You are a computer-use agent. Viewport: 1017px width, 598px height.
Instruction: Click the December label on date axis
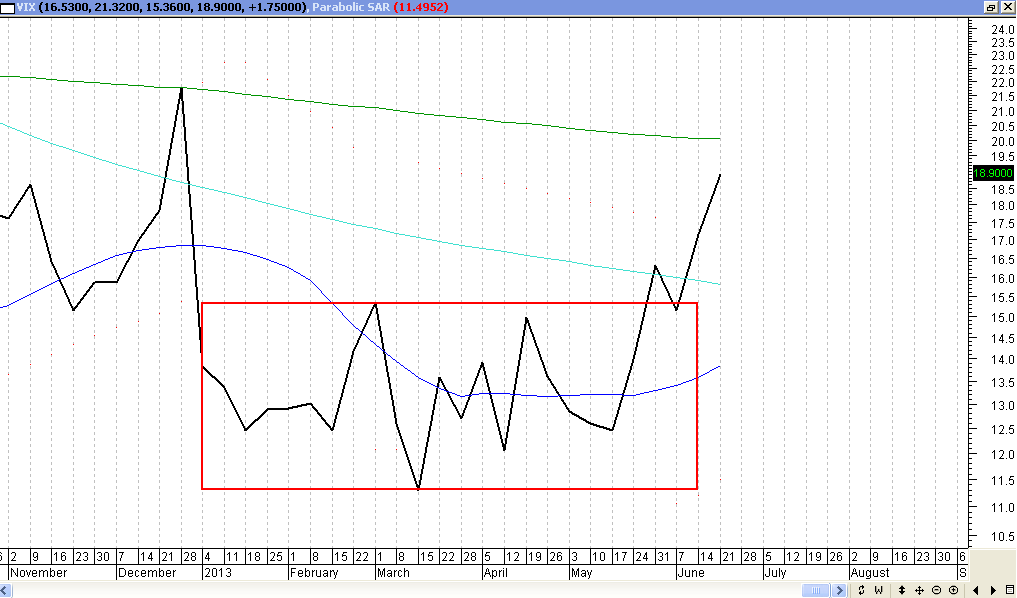click(x=147, y=573)
